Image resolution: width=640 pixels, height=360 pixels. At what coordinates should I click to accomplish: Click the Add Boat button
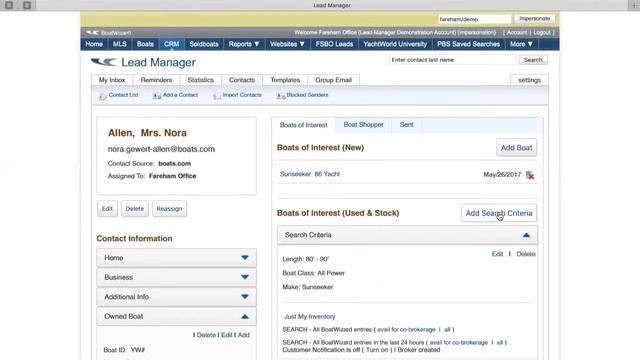click(x=516, y=148)
